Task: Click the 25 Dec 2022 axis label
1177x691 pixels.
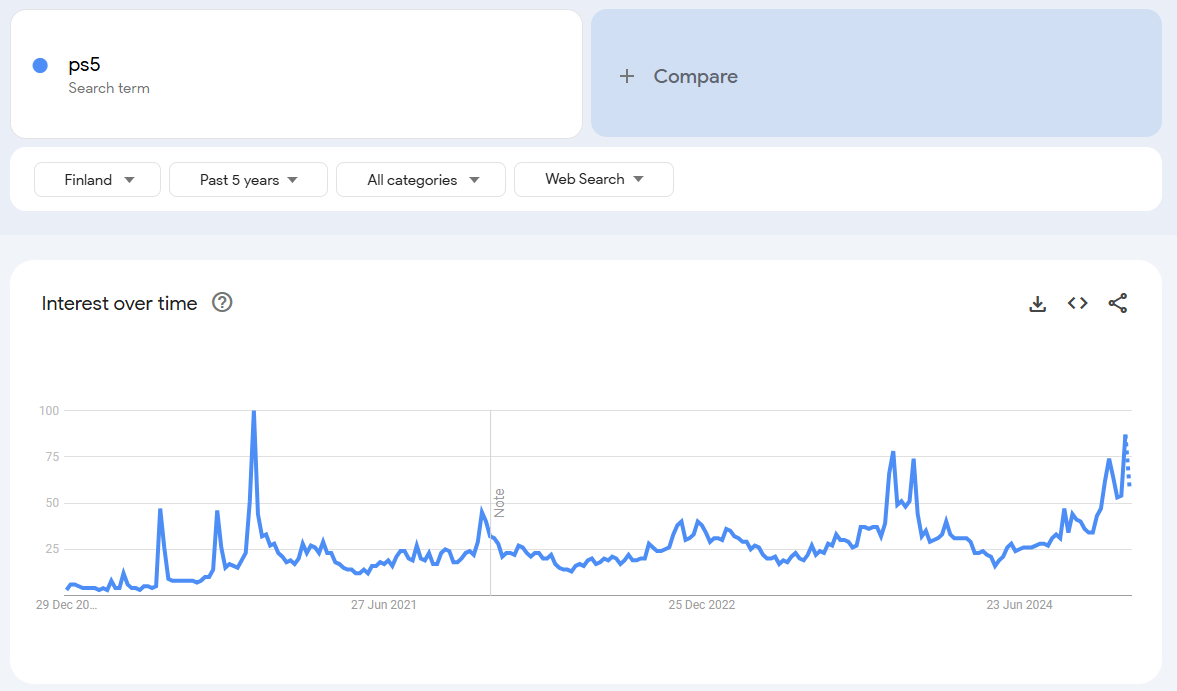Action: point(702,605)
